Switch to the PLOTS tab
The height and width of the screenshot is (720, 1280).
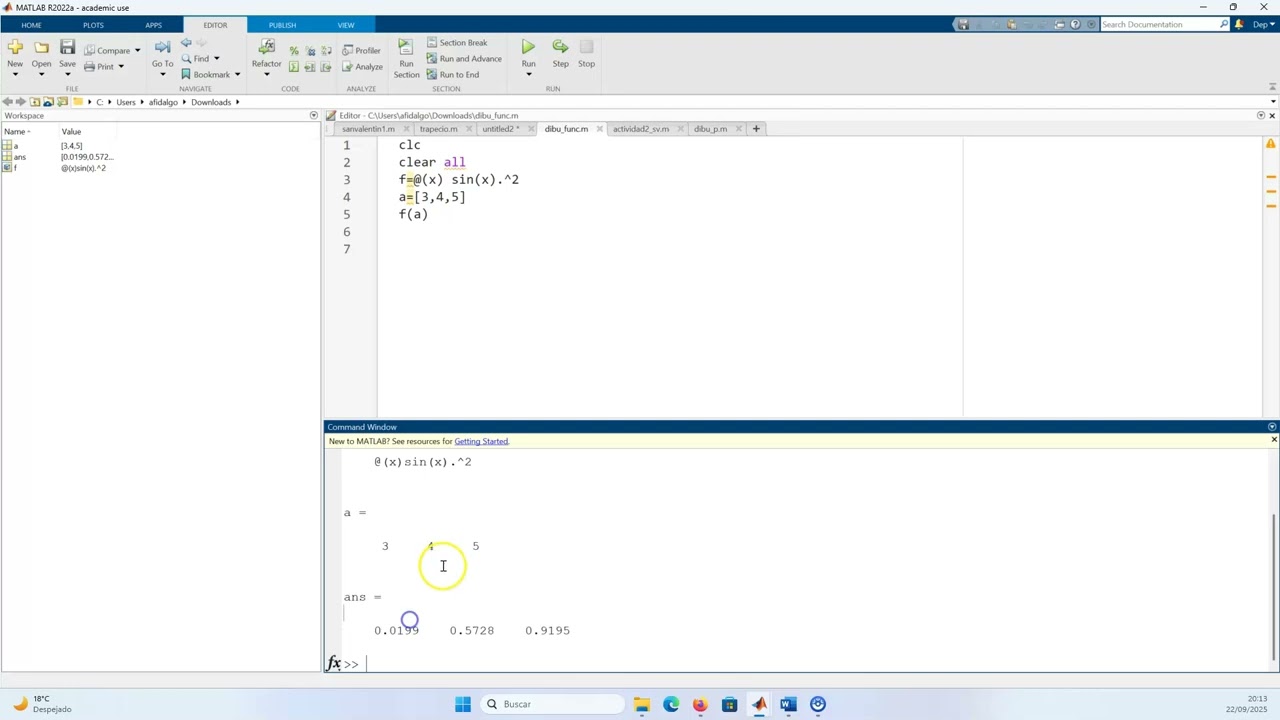point(93,25)
